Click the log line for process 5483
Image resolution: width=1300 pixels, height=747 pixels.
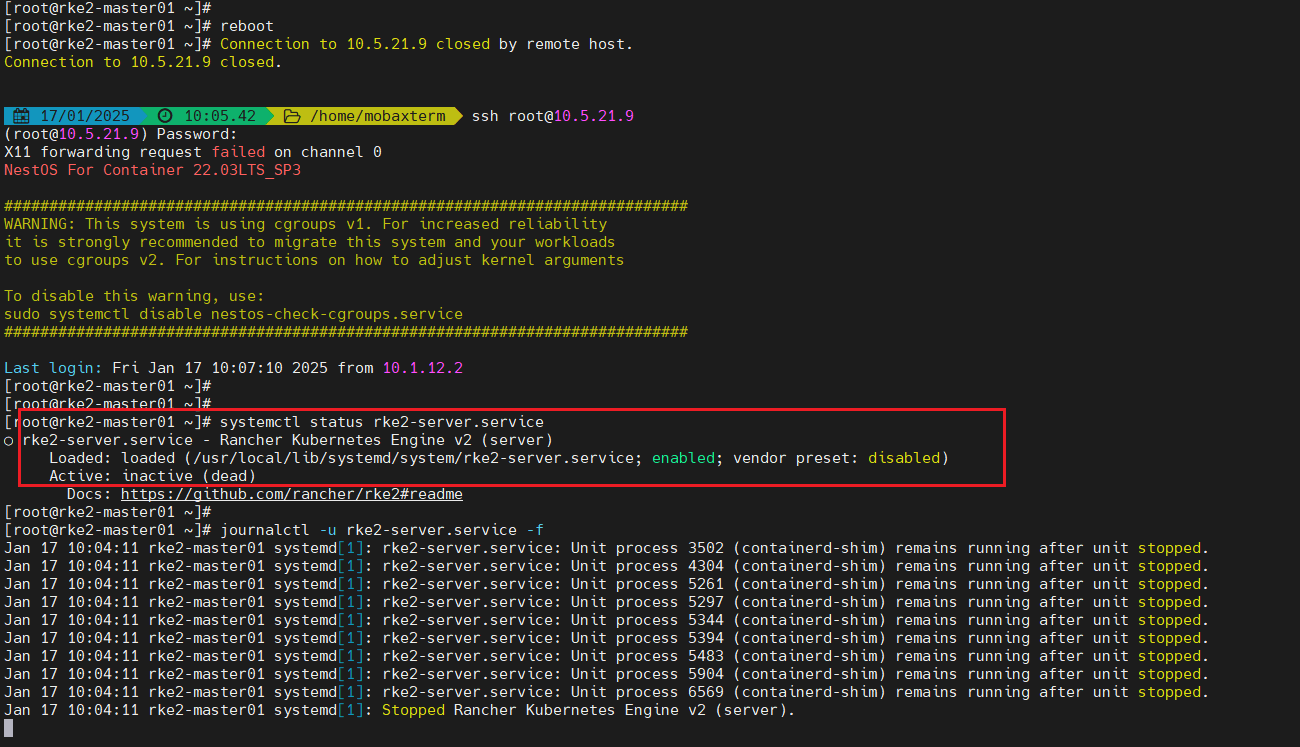(x=607, y=656)
